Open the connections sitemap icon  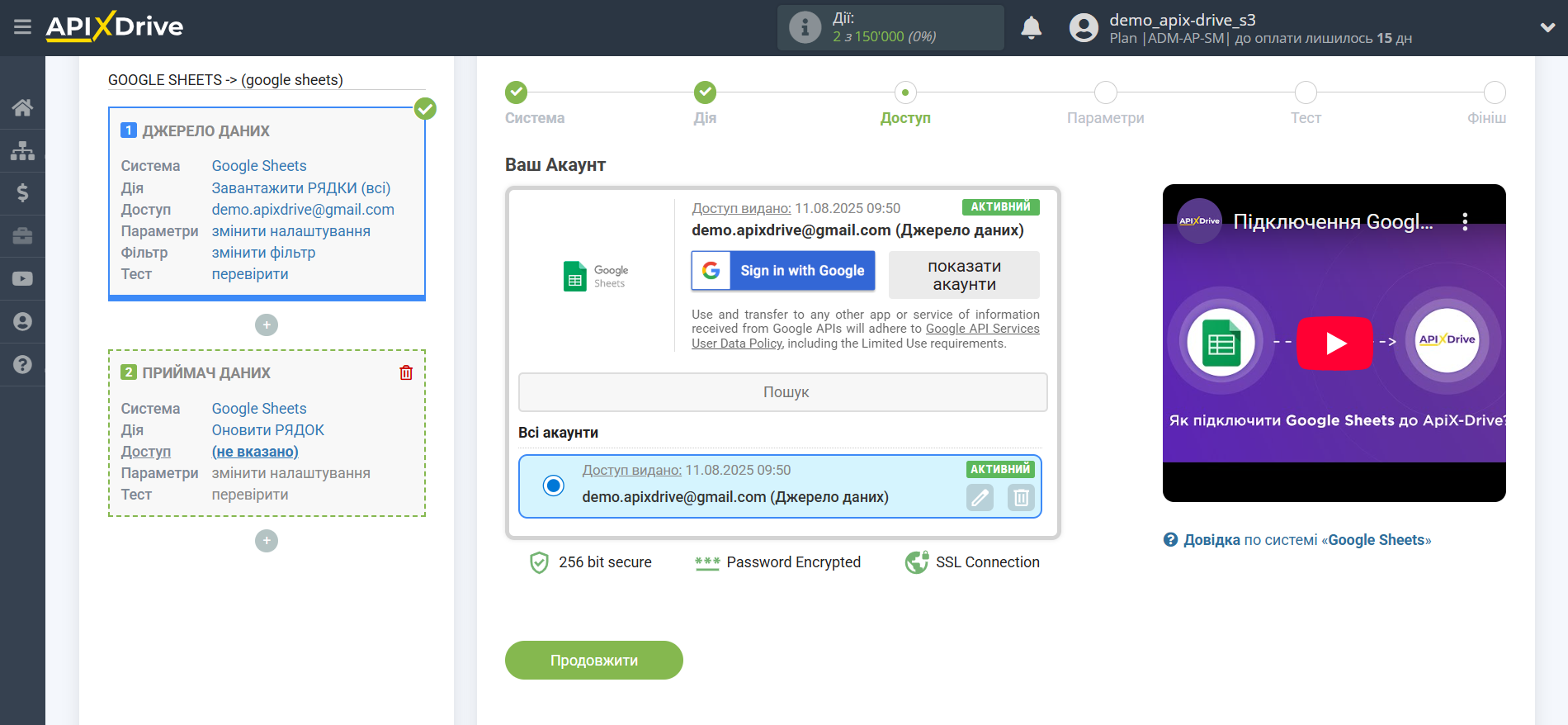tap(22, 150)
